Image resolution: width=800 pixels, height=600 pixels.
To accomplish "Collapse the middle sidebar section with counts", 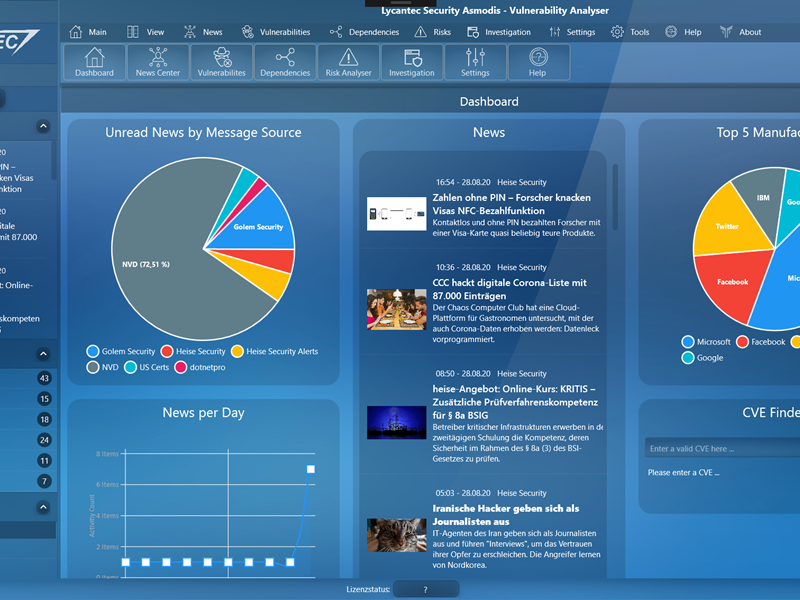I will pos(43,354).
